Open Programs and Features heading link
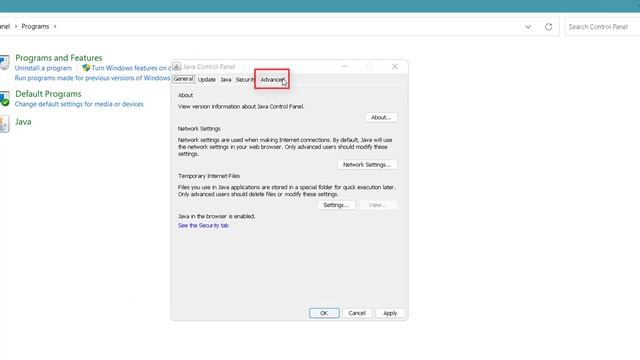This screenshot has height=360, width=640. click(59, 58)
